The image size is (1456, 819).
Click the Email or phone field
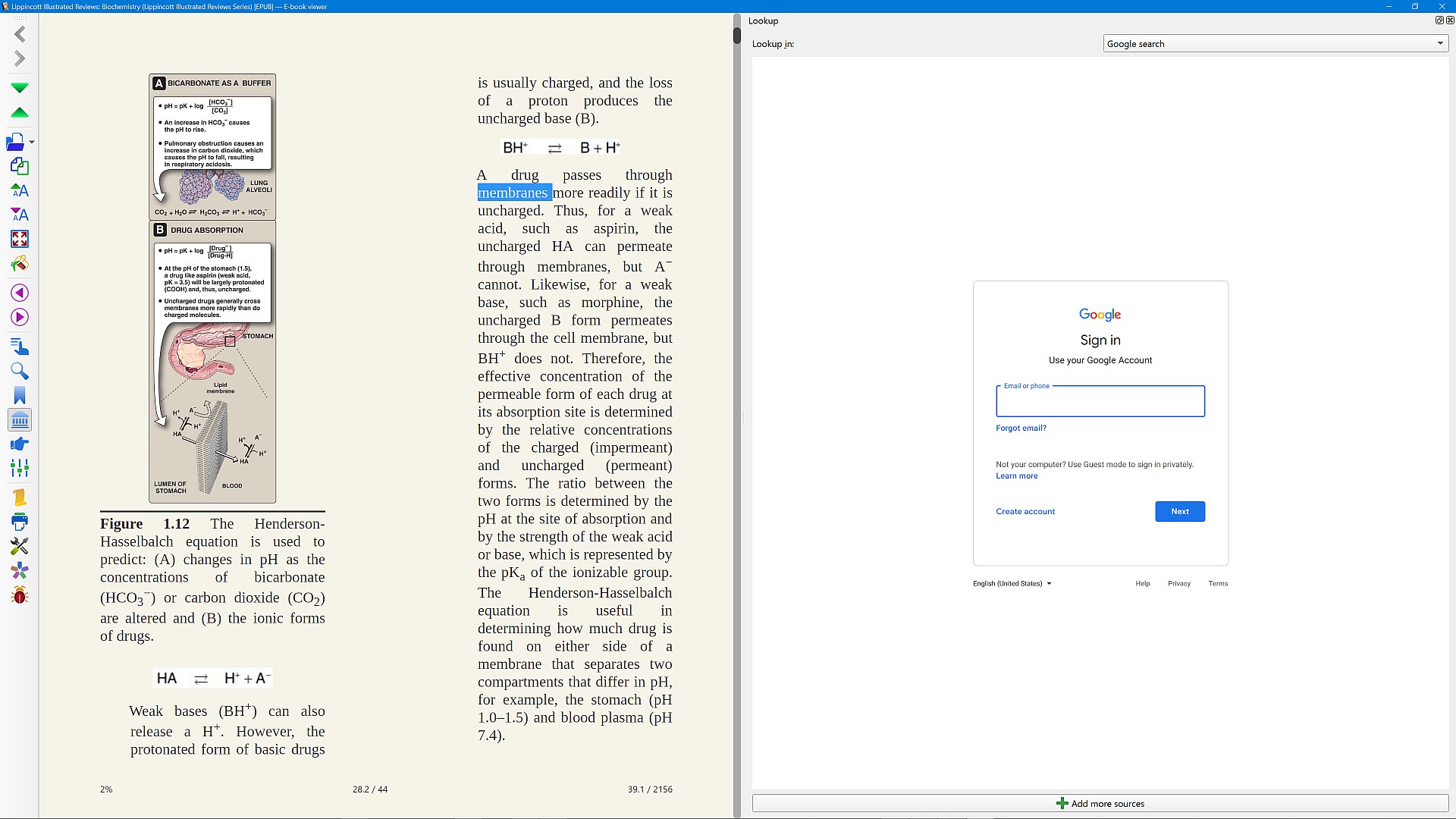click(x=1100, y=402)
